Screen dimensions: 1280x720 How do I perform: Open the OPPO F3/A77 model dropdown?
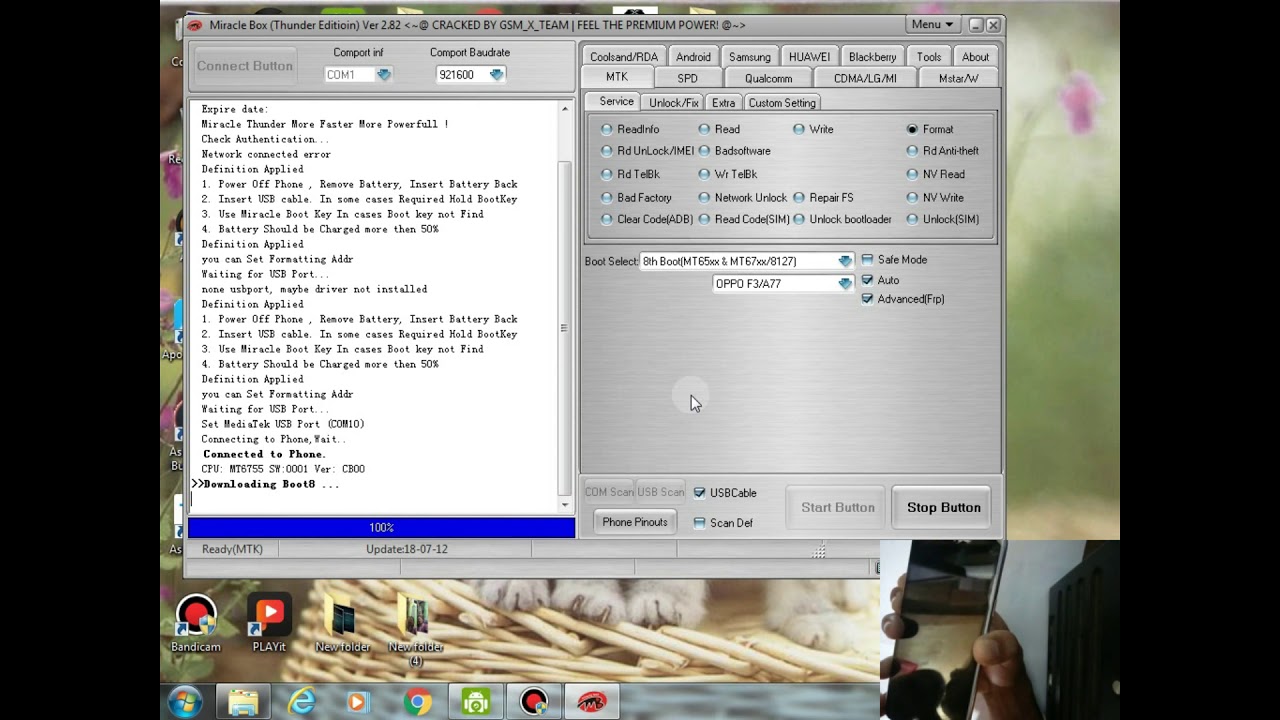coord(845,284)
